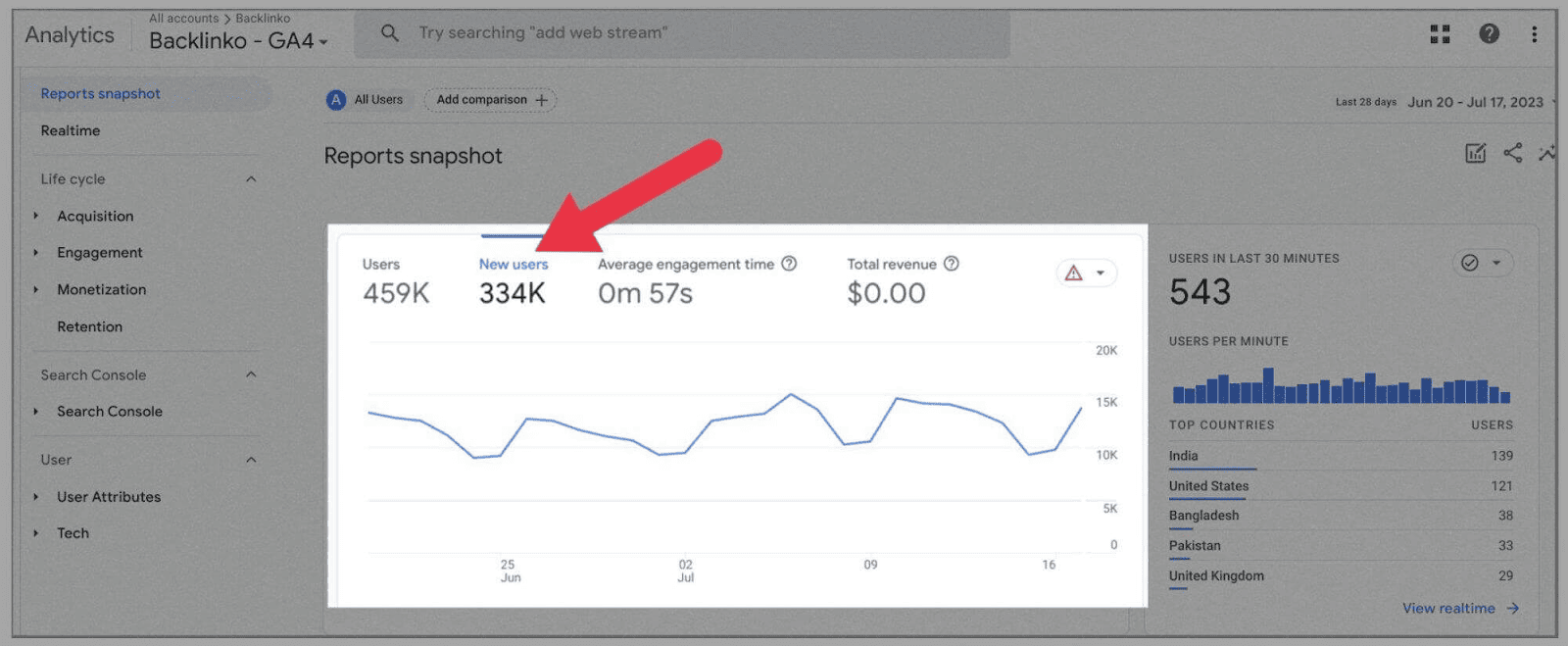Click the All Users 'A' badge
The height and width of the screenshot is (646, 1568).
336,100
